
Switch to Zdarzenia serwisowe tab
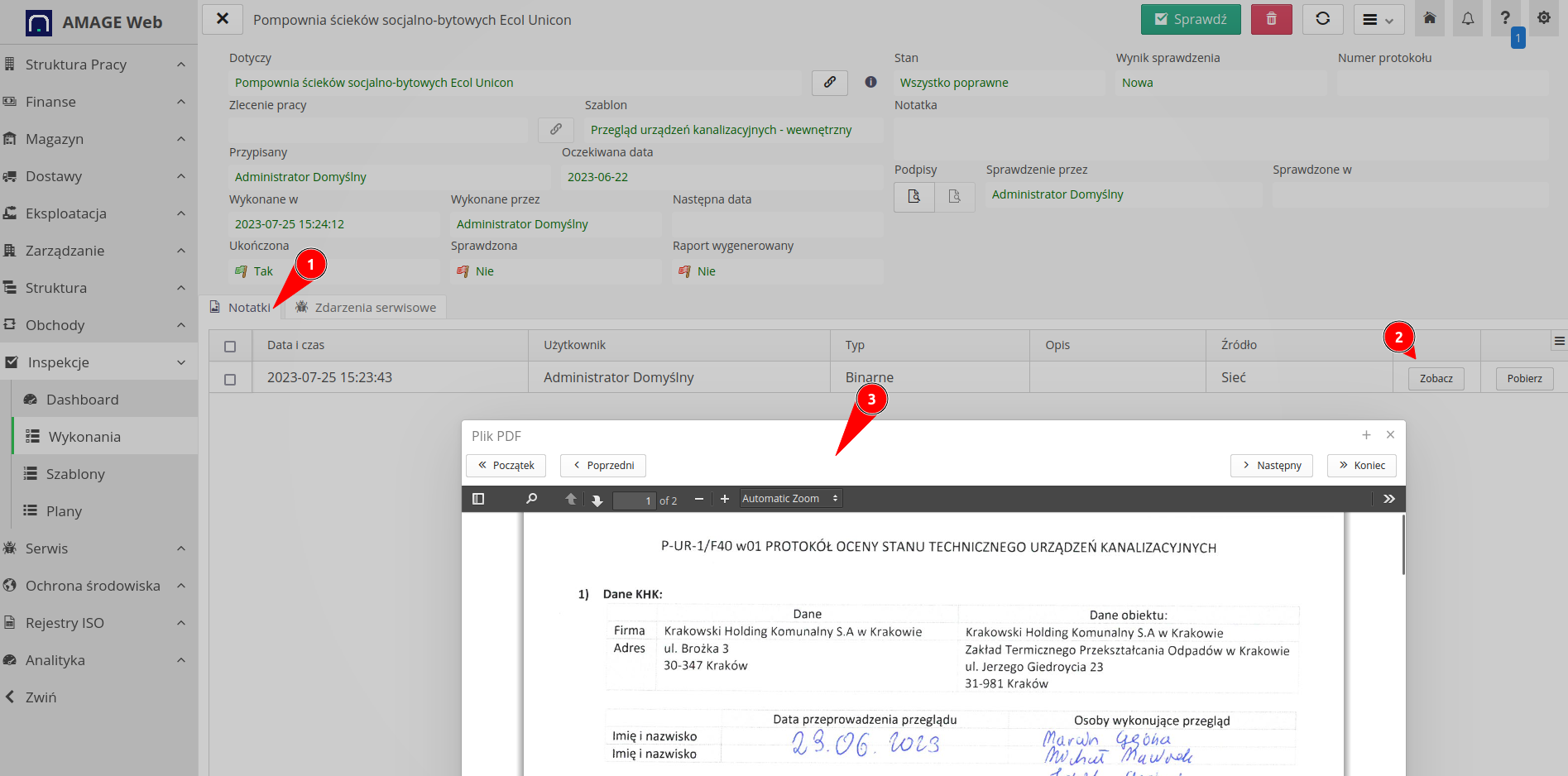point(366,308)
